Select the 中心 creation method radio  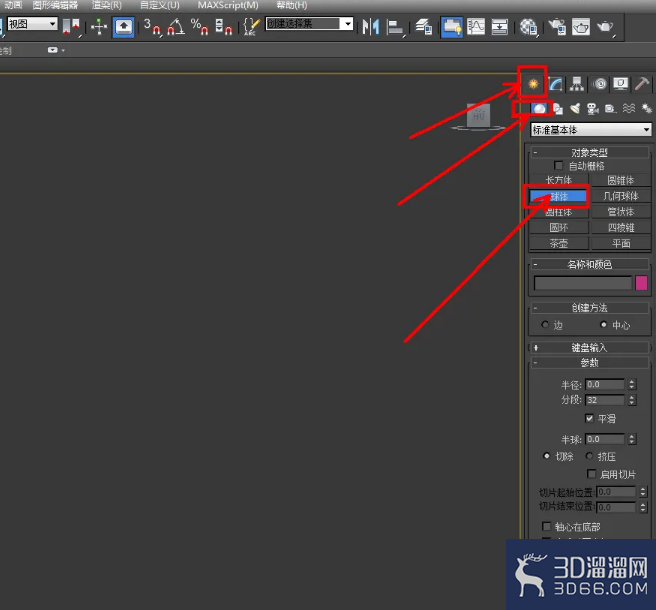603,325
